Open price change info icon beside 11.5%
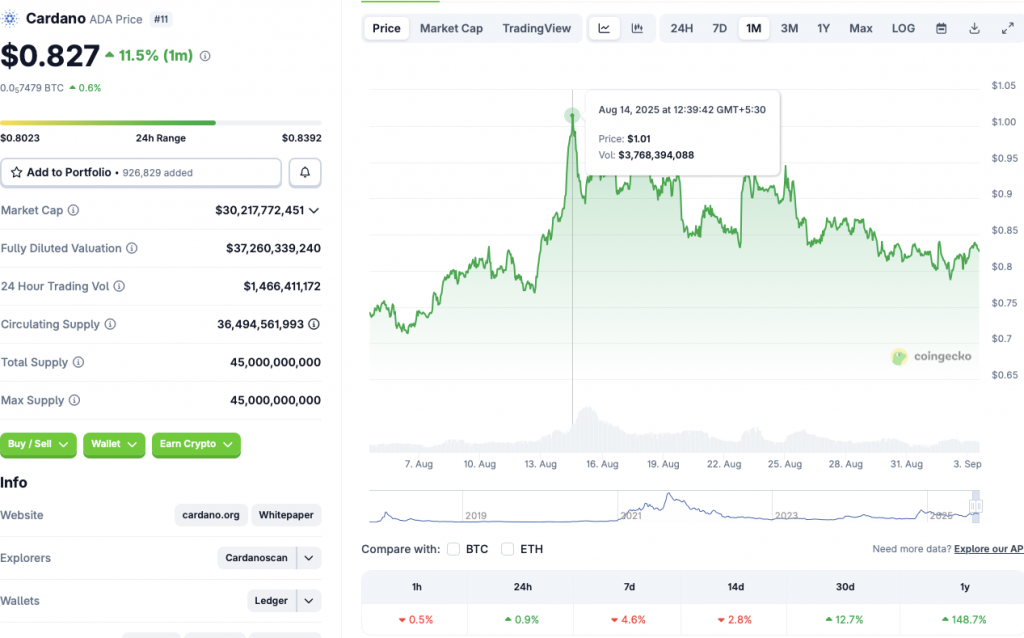Image resolution: width=1024 pixels, height=638 pixels. [x=205, y=56]
